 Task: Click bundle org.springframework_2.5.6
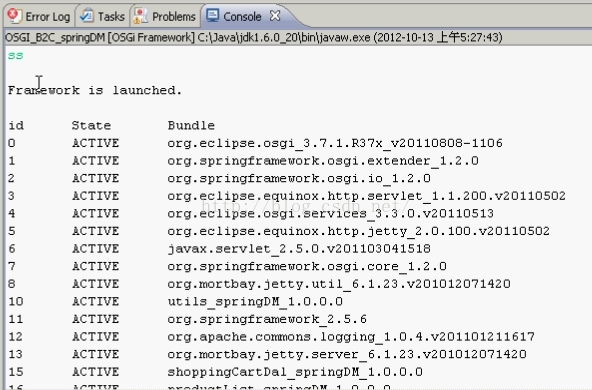267,319
